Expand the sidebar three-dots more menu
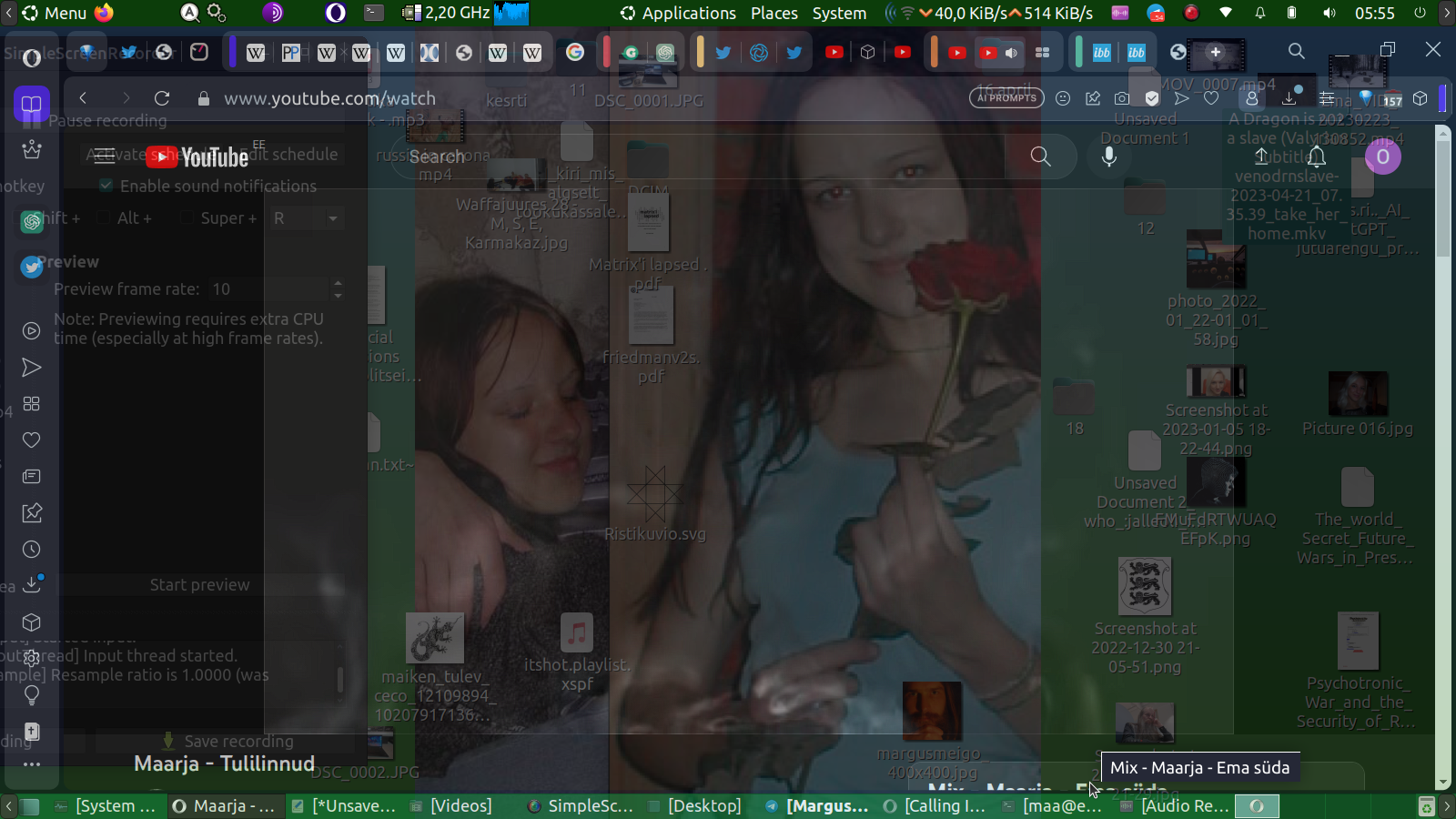 [32, 764]
